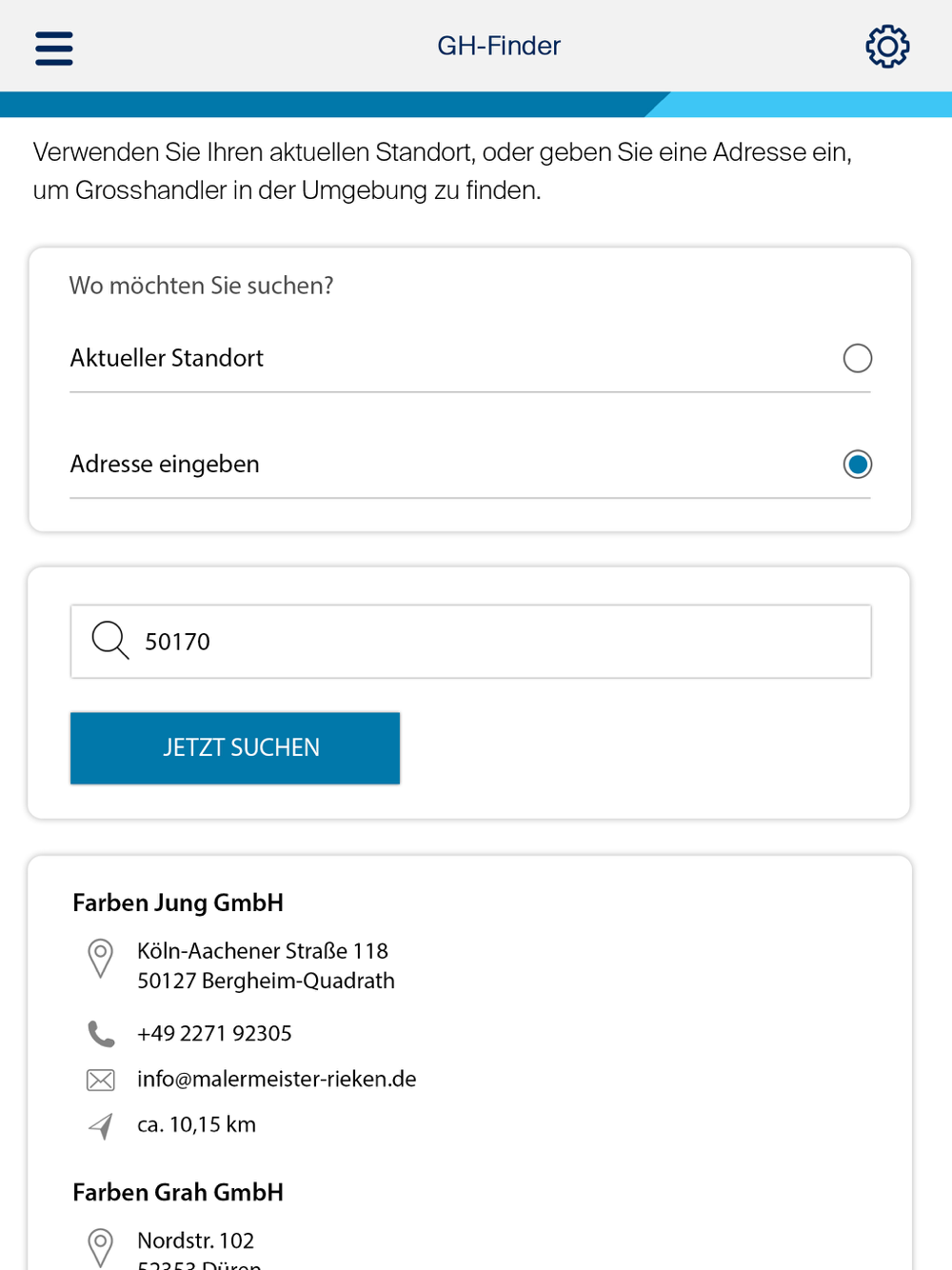This screenshot has height=1270, width=952.
Task: Click the magnifier icon in search field
Action: click(x=110, y=641)
